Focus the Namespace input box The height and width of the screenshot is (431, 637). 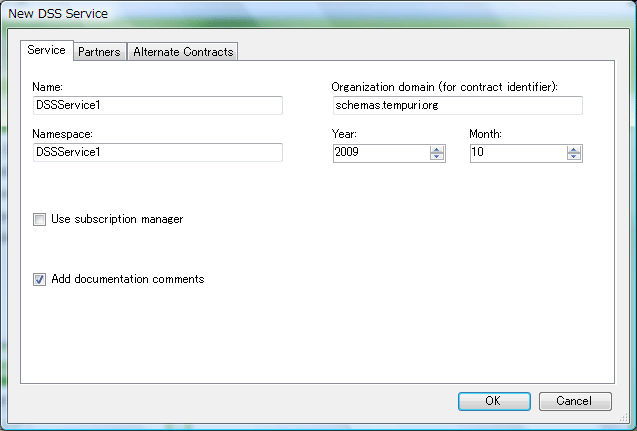point(157,153)
